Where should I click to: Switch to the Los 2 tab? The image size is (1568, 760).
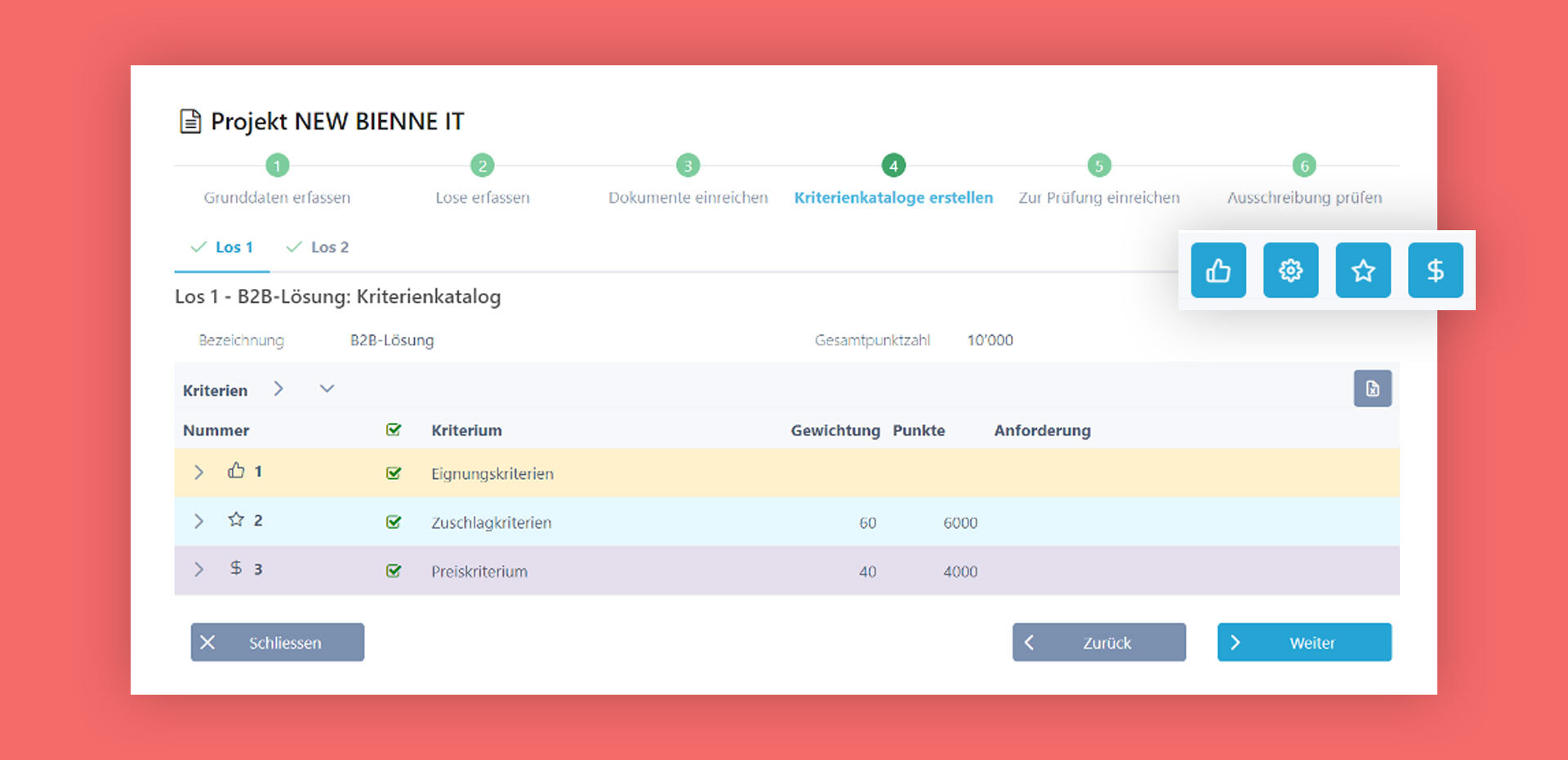[317, 247]
